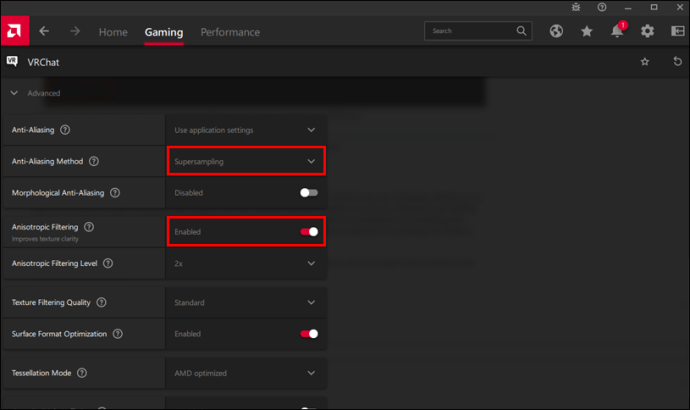This screenshot has width=690, height=410.
Task: Open settings gear icon
Action: (647, 31)
